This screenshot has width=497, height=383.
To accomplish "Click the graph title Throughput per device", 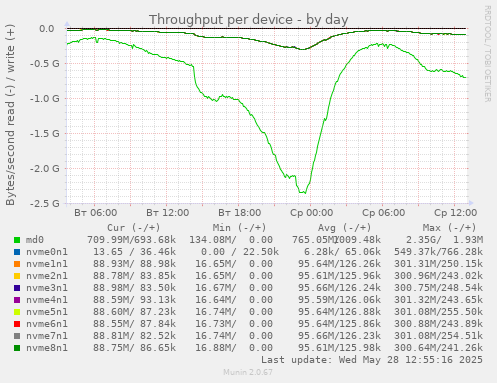I will coord(249,20).
